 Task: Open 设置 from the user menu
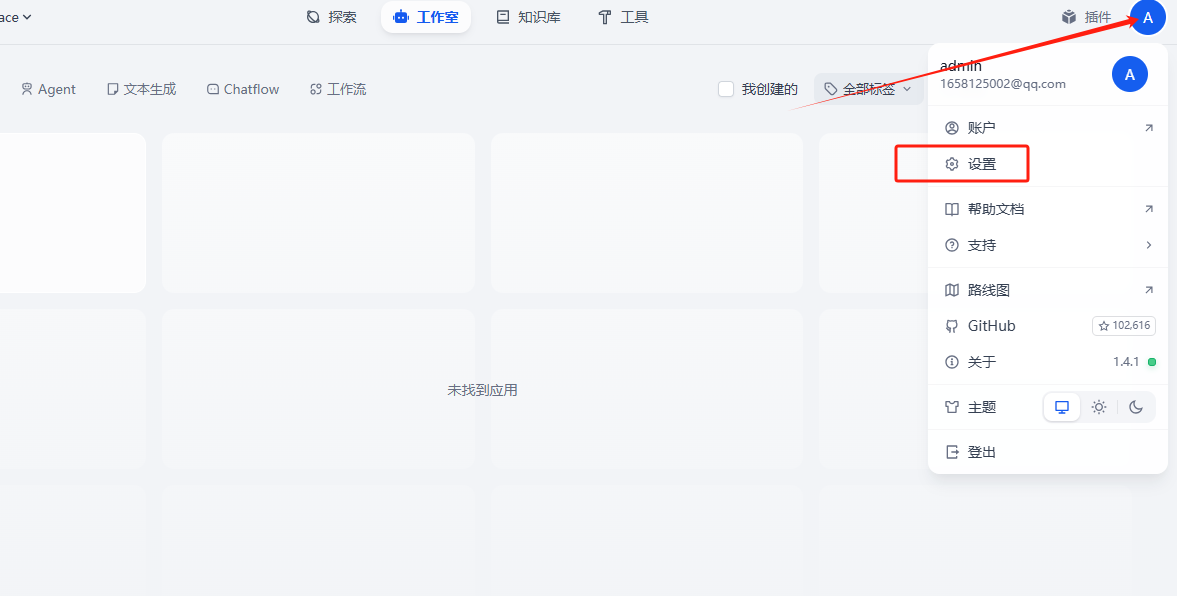(1049, 164)
